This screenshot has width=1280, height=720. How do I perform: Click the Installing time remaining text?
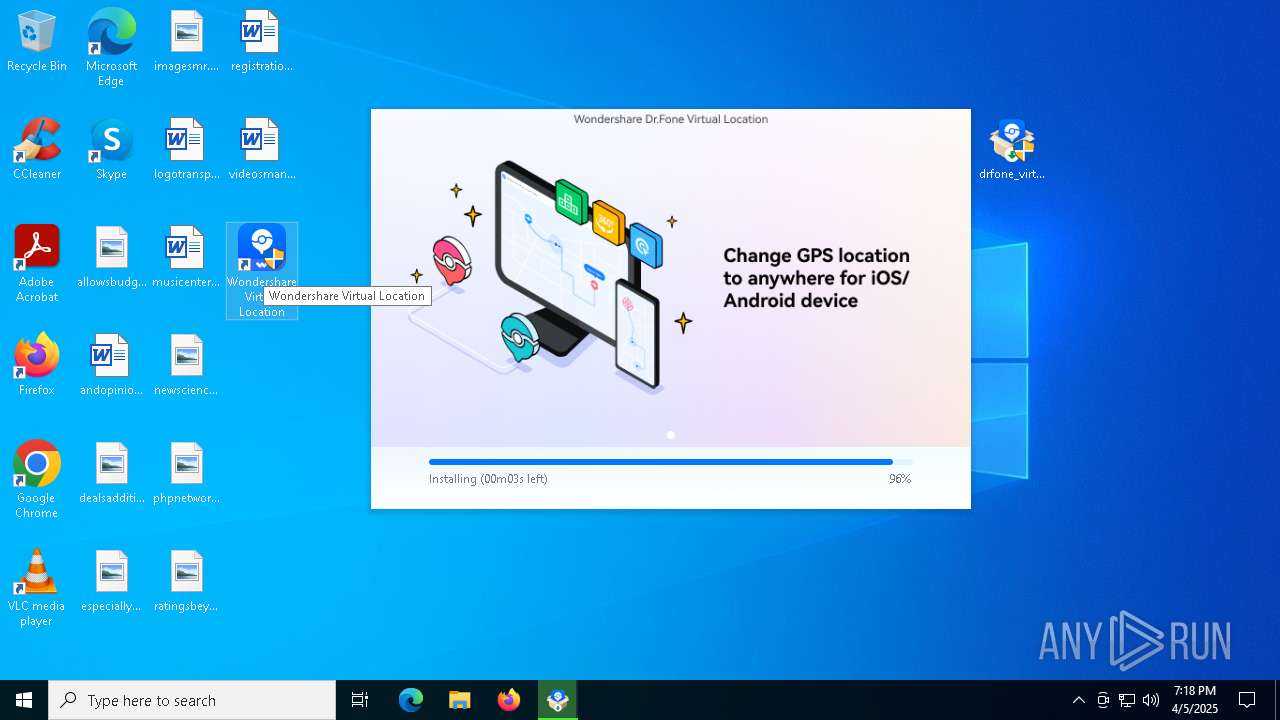[488, 479]
